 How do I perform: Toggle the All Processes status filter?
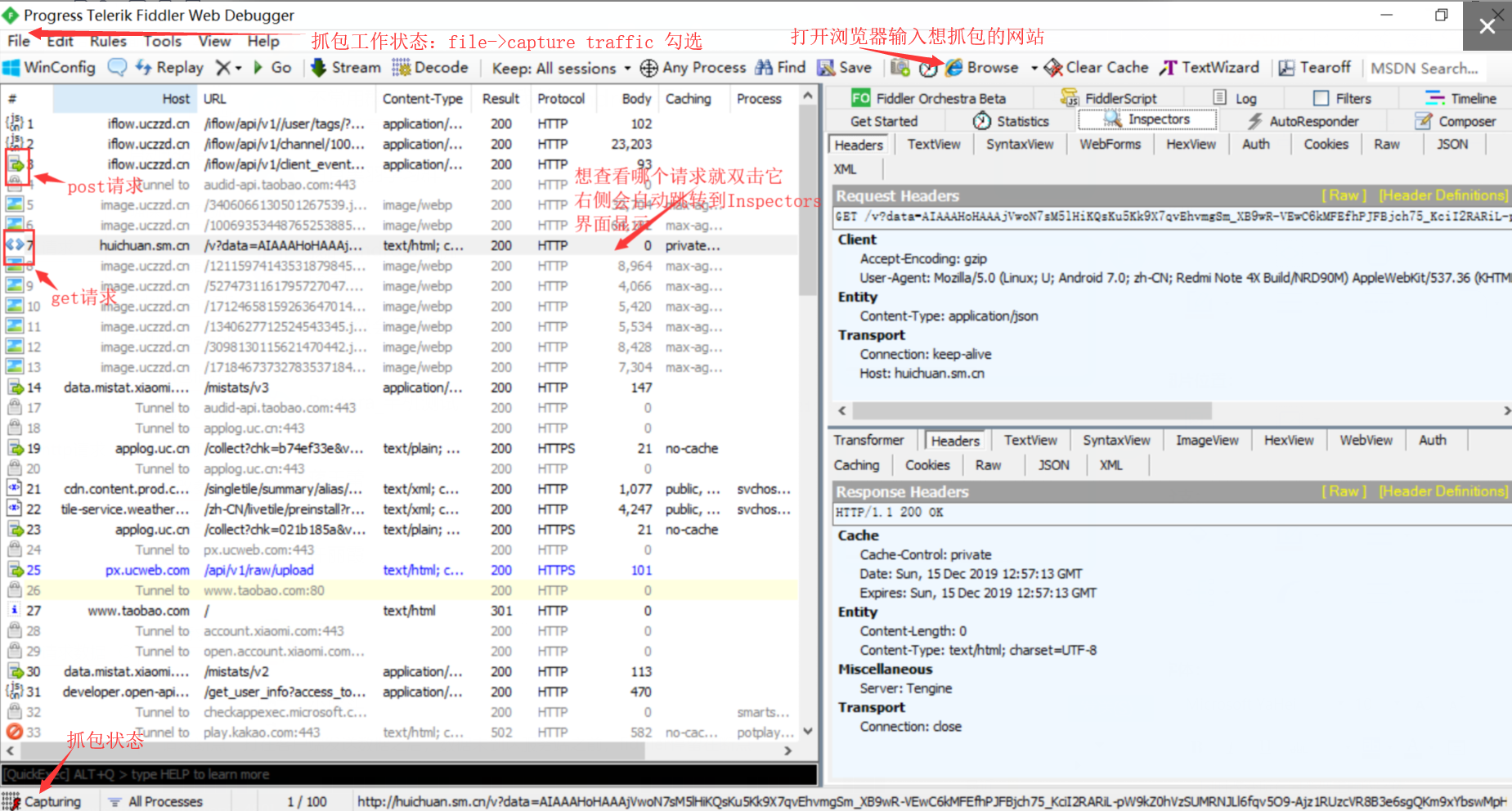click(x=155, y=801)
